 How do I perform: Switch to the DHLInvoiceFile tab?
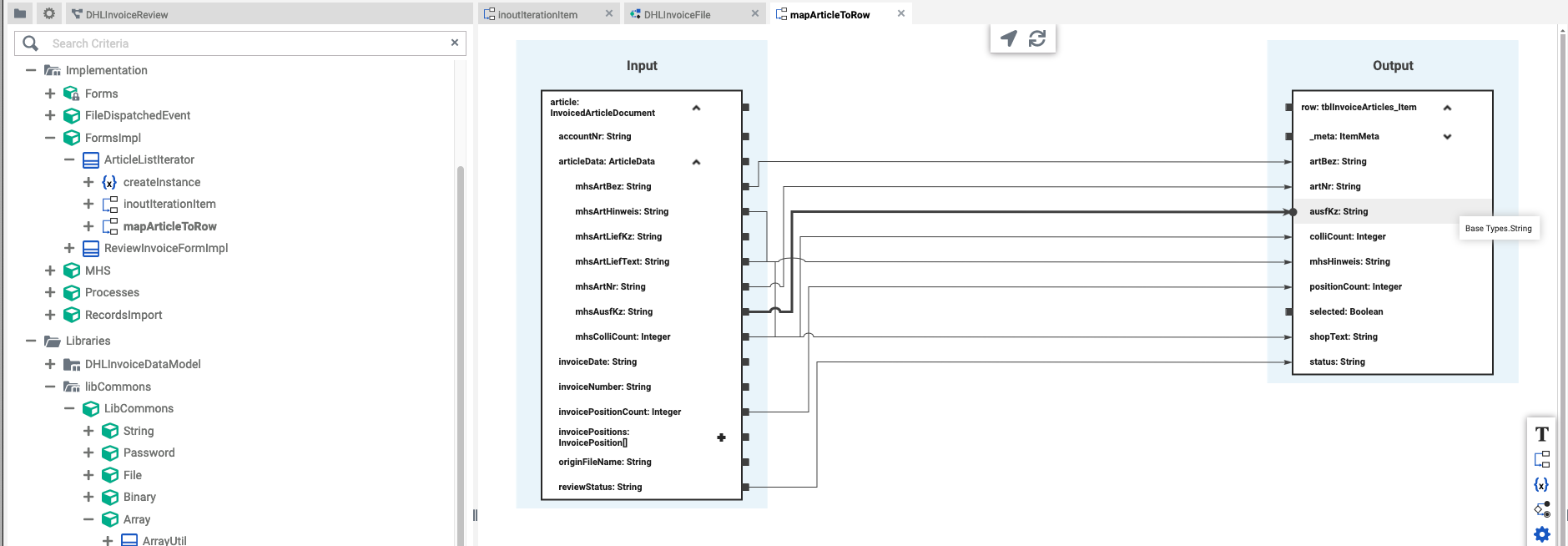[x=677, y=14]
